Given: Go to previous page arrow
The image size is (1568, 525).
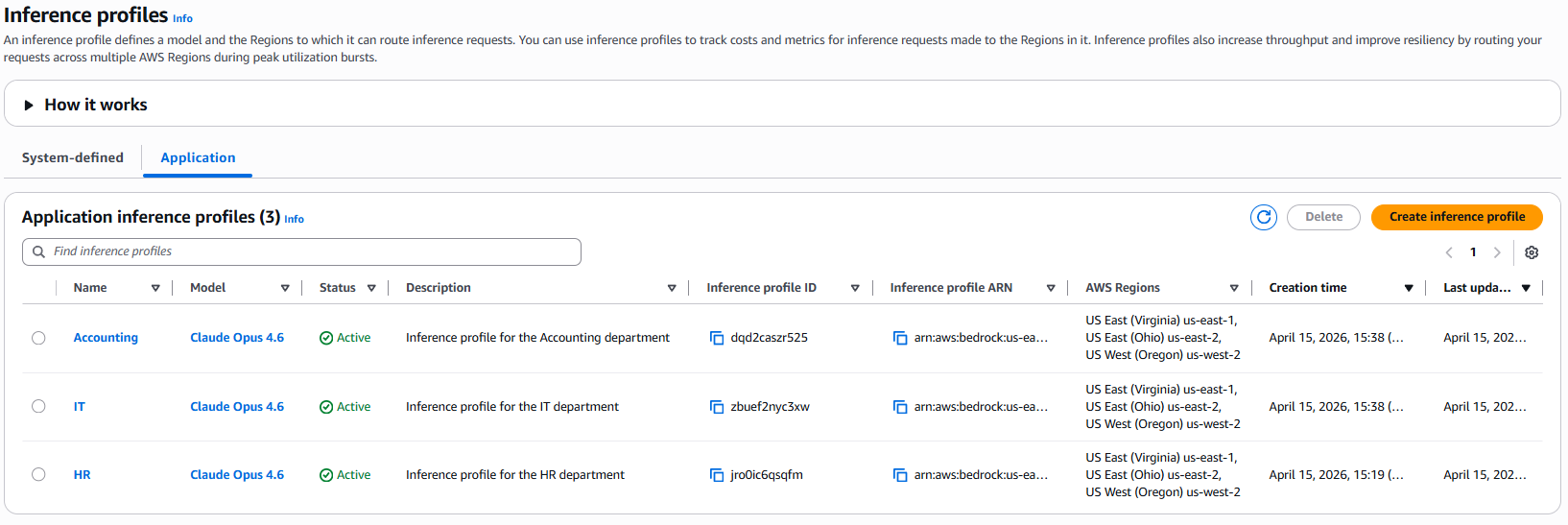Looking at the screenshot, I should 1449,252.
